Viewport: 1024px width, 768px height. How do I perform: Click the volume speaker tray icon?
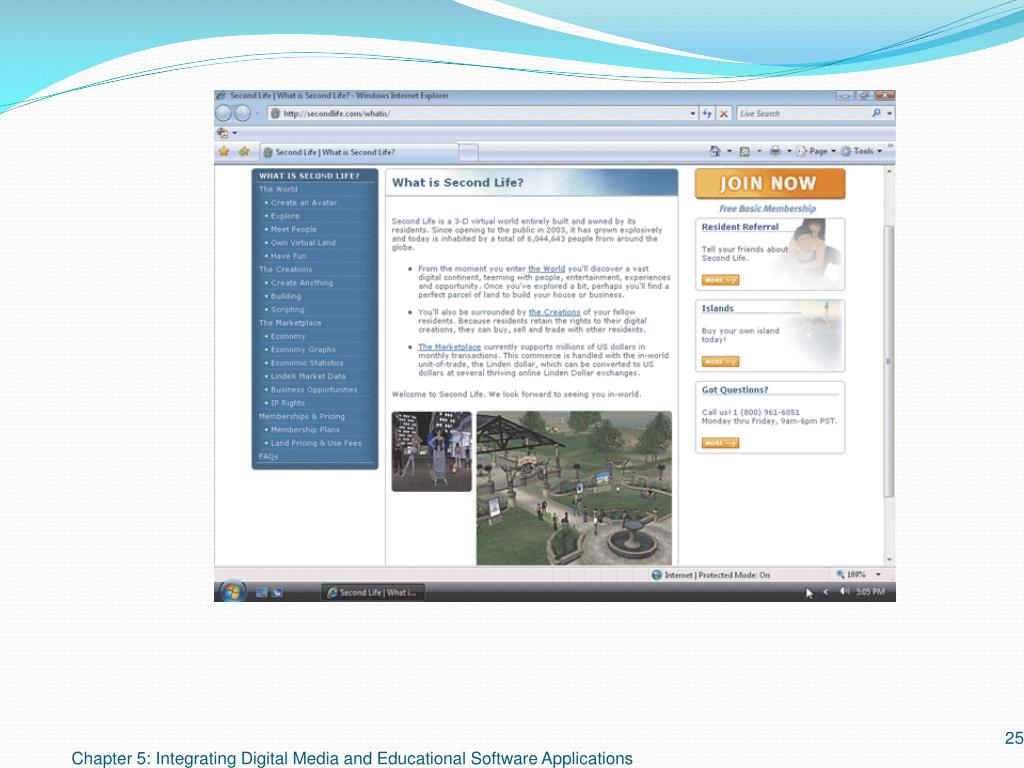tap(844, 592)
